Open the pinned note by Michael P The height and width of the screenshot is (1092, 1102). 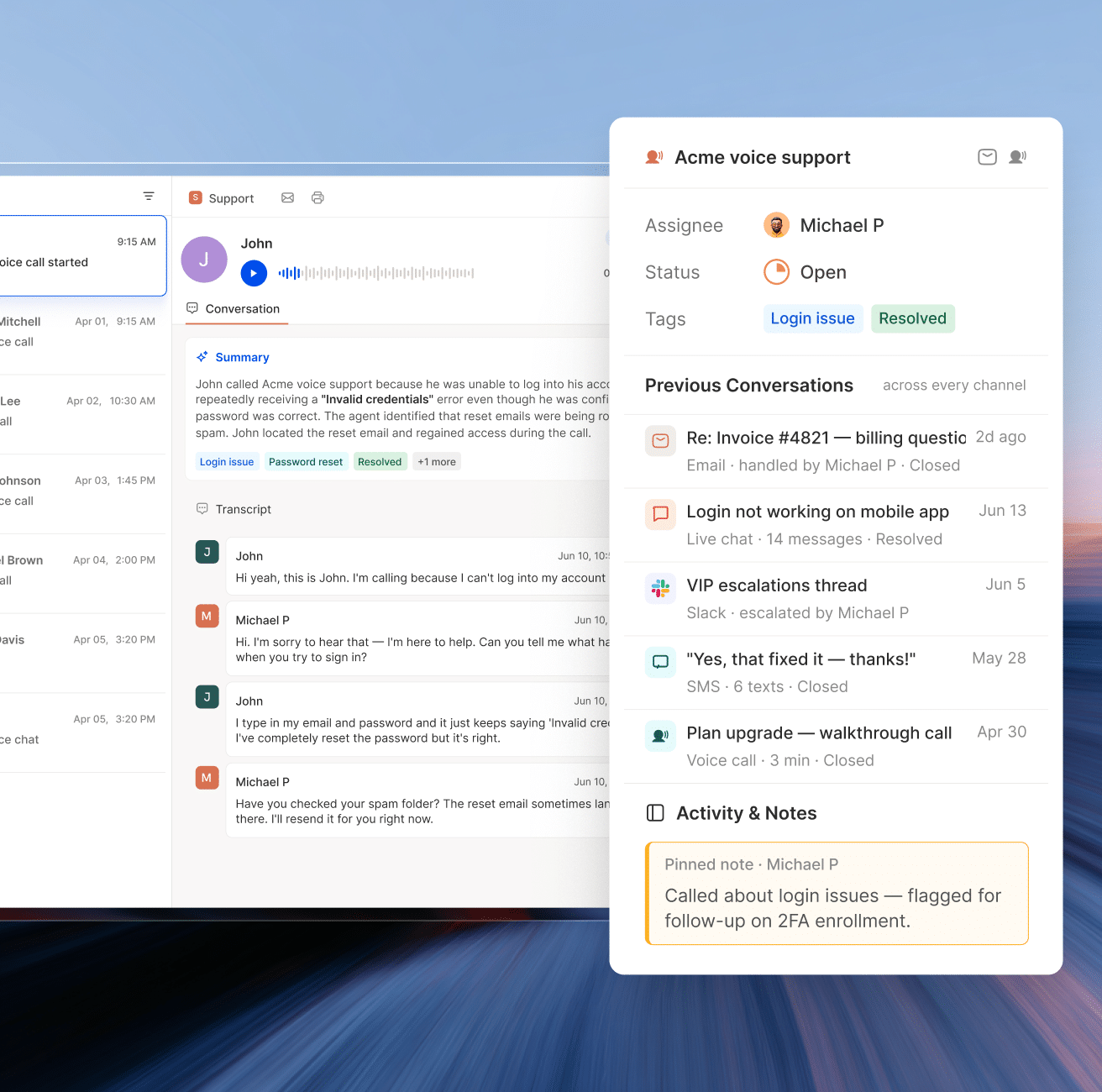click(837, 893)
